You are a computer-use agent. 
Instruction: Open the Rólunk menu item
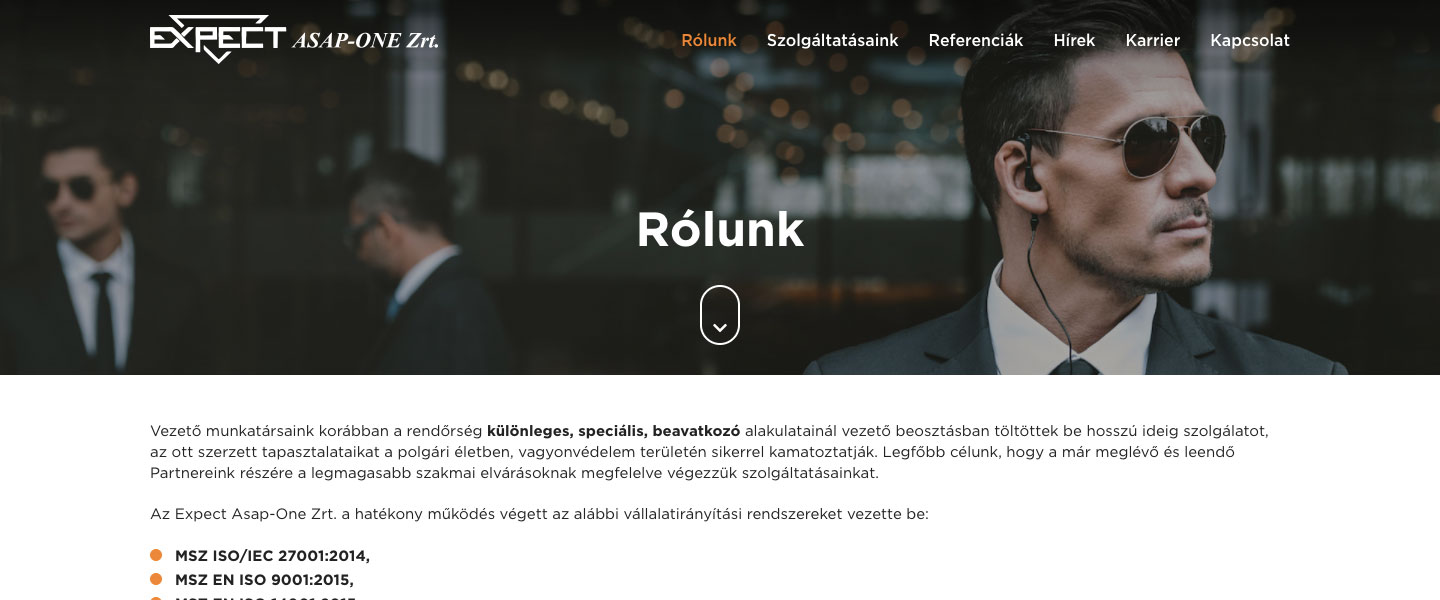pyautogui.click(x=709, y=41)
